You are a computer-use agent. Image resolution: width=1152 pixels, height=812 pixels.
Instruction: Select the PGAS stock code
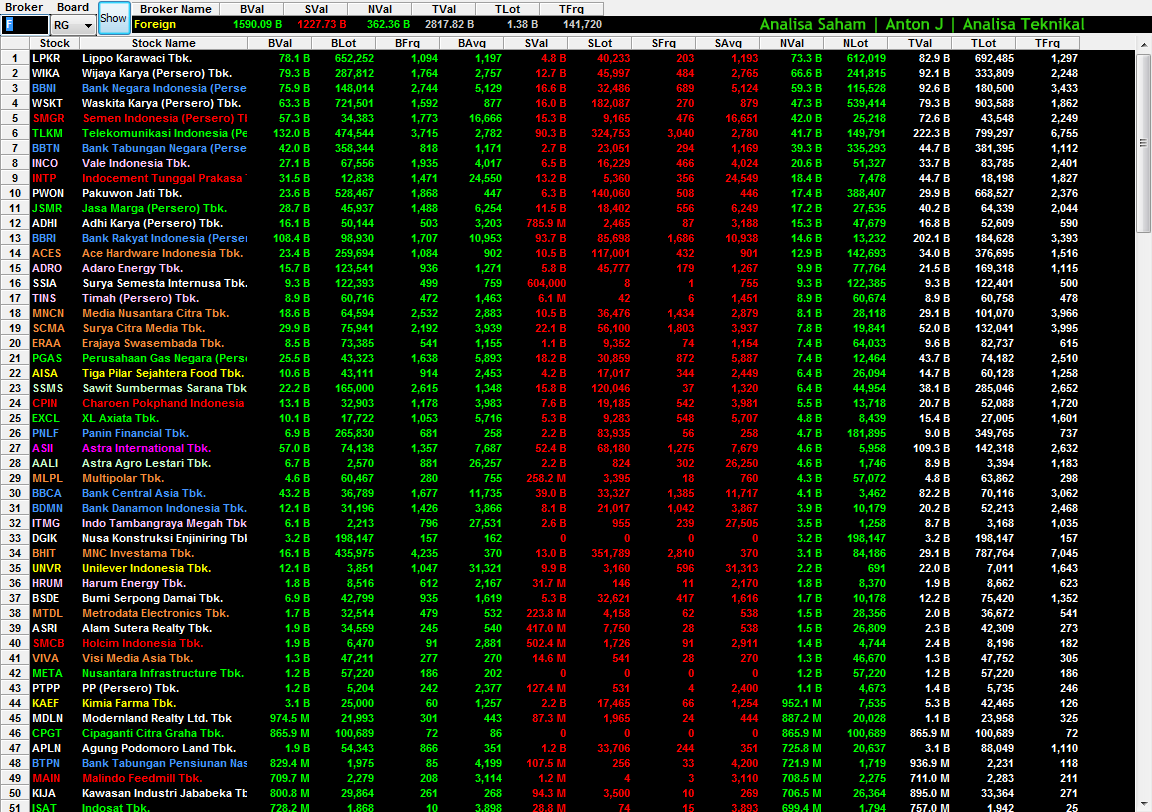47,359
